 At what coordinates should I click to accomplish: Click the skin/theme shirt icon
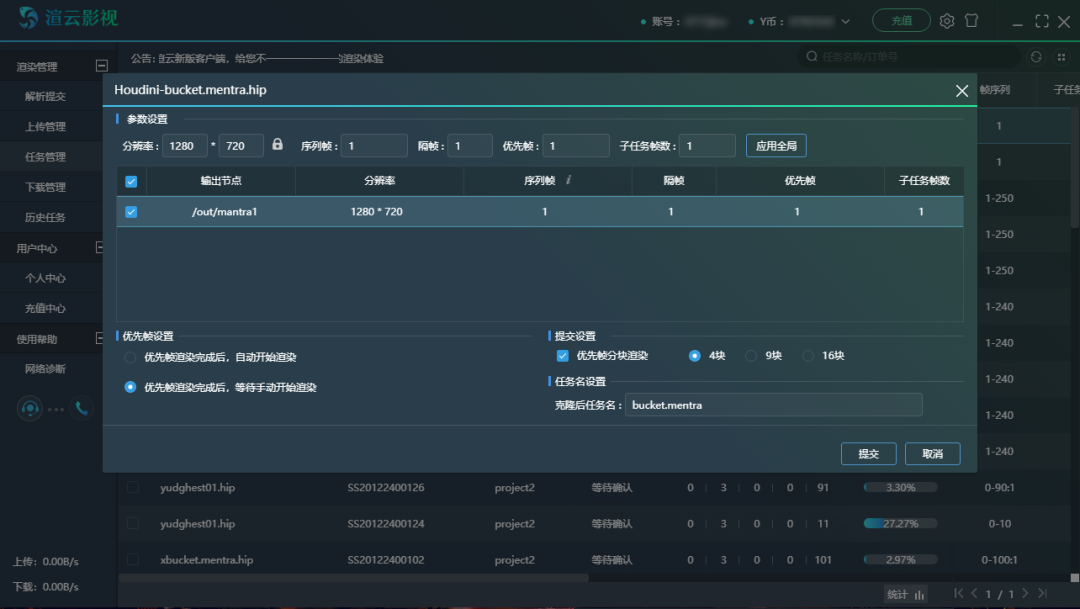(971, 21)
